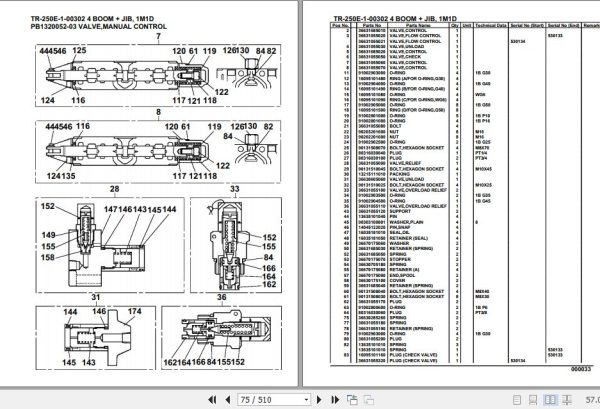
Task: Click the PACKING parts name cell
Action: click(x=399, y=174)
